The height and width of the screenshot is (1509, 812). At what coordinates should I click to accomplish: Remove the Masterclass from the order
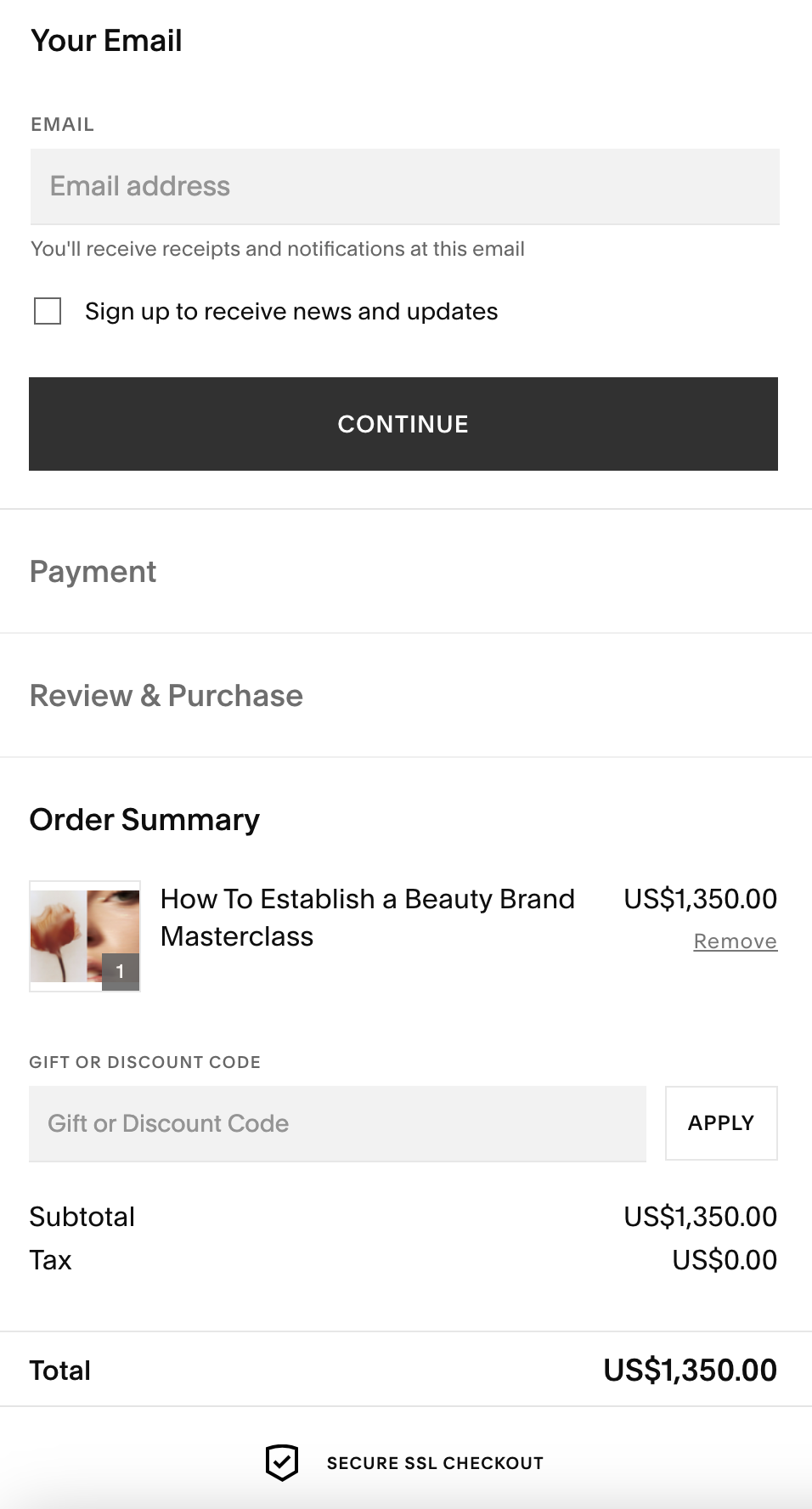pyautogui.click(x=736, y=941)
